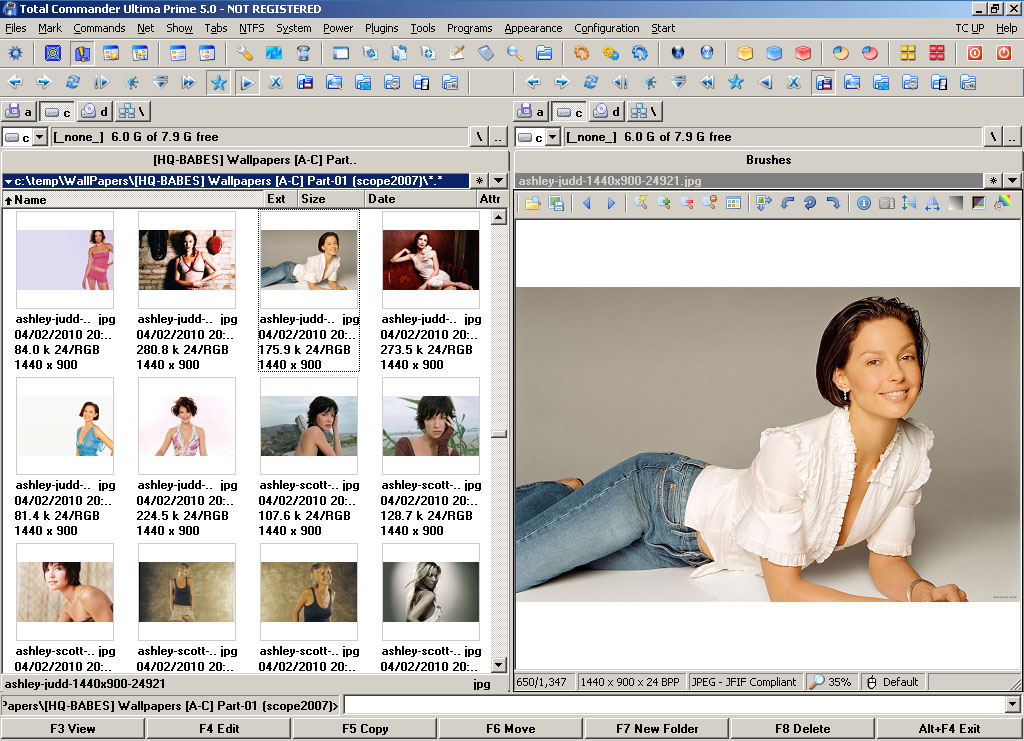Show image info in the viewer toolbar
This screenshot has height=741, width=1024.
[864, 203]
